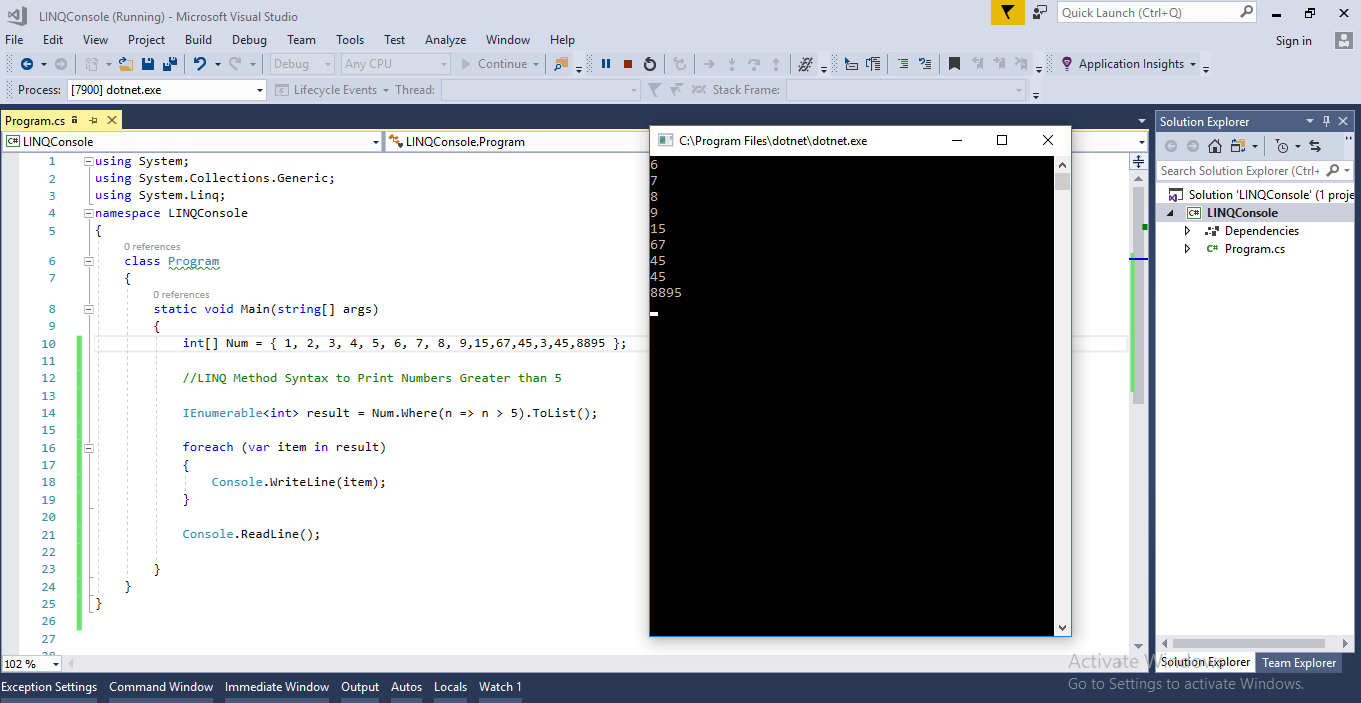
Task: Click the Undo arrow icon
Action: tap(200, 64)
